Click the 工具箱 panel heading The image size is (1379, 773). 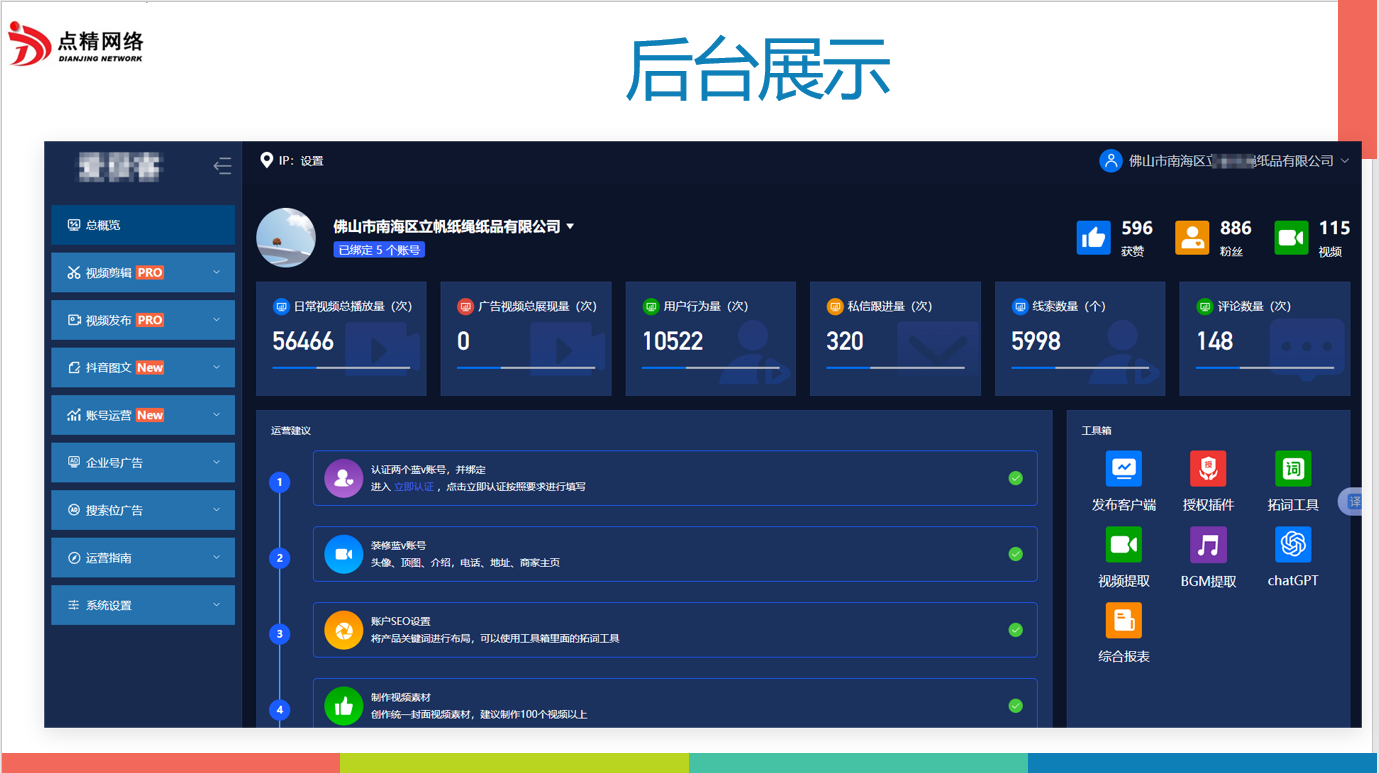1096,431
